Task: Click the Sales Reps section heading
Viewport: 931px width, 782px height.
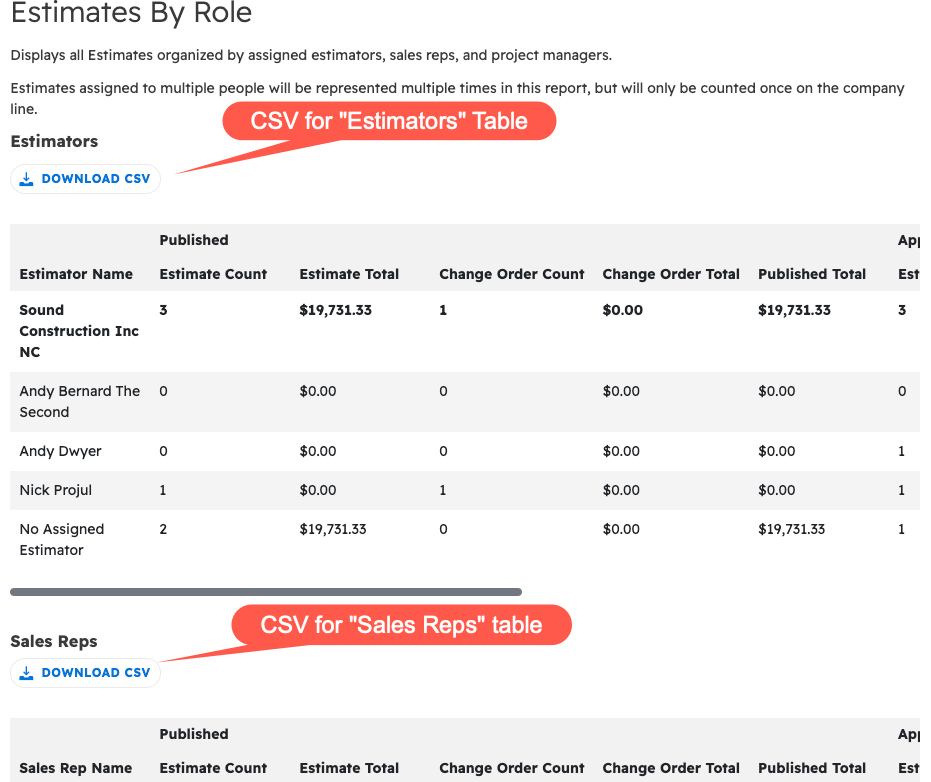Action: pos(54,641)
